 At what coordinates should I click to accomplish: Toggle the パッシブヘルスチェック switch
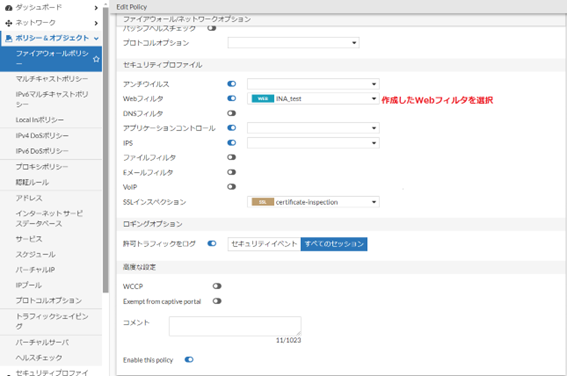(x=212, y=28)
